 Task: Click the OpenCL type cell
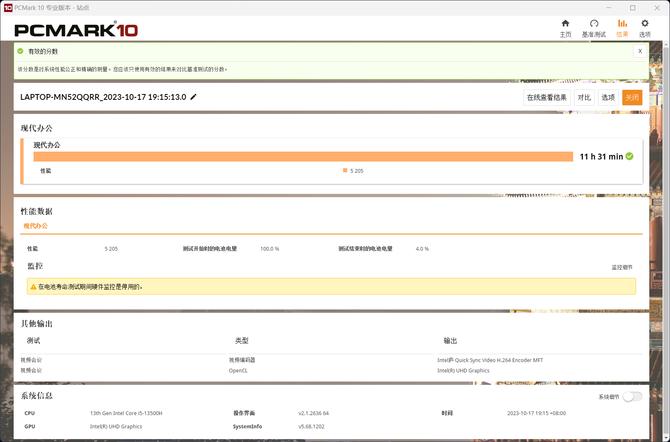tap(238, 371)
